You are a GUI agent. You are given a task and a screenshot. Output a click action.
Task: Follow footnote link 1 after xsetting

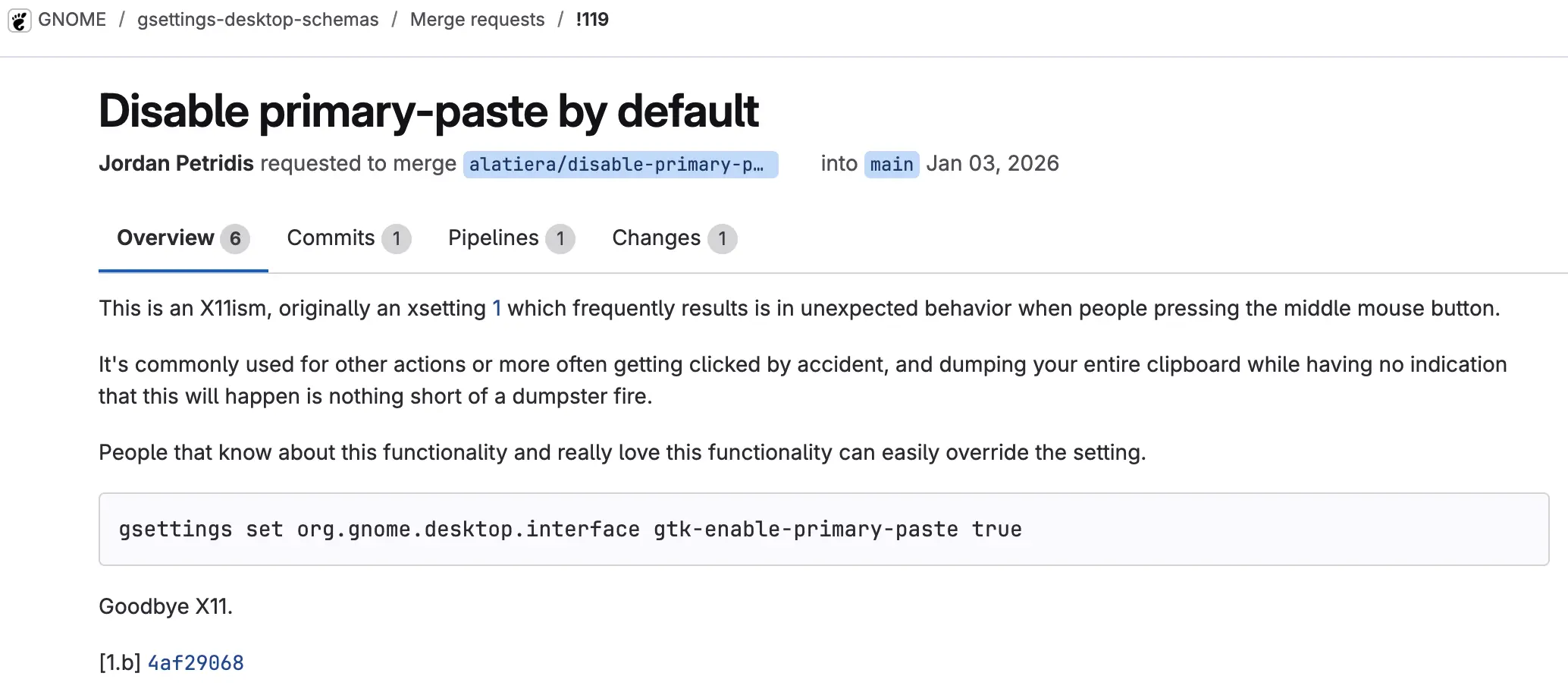tap(497, 309)
